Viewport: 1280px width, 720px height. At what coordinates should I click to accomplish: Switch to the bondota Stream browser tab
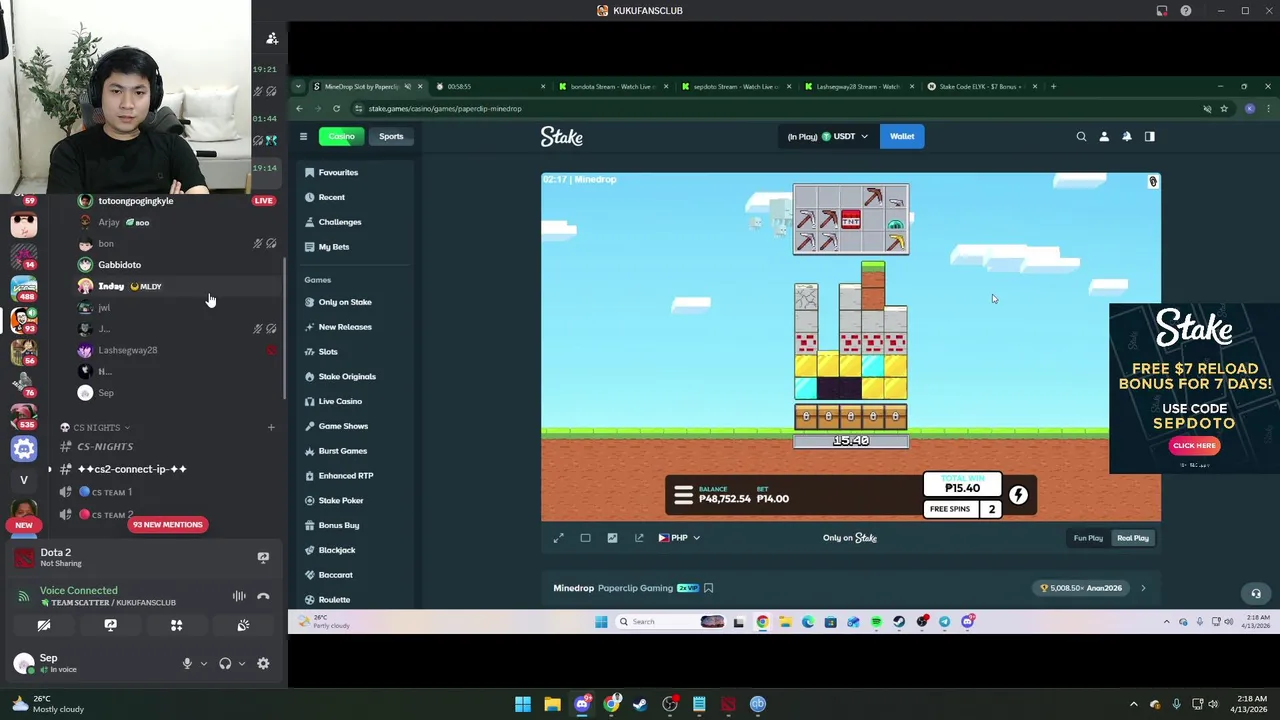612,86
